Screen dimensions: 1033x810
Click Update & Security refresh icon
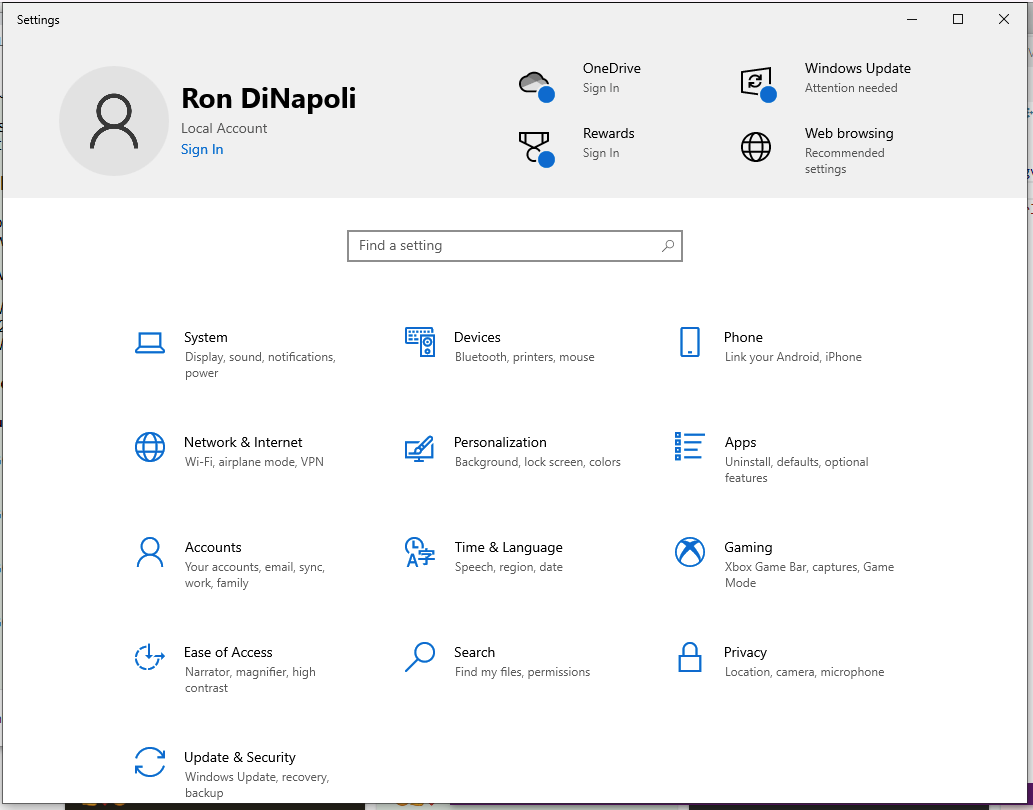(x=150, y=762)
